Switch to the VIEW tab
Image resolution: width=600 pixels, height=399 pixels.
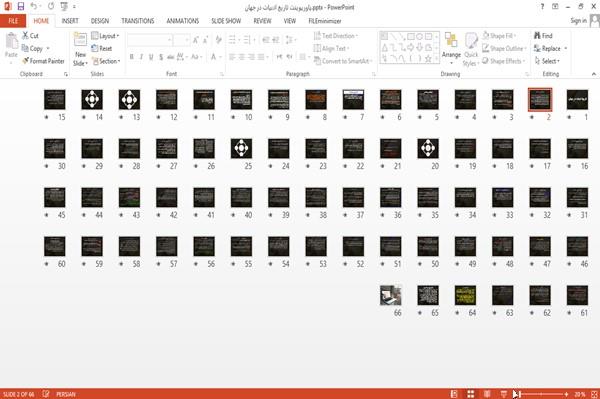290,21
